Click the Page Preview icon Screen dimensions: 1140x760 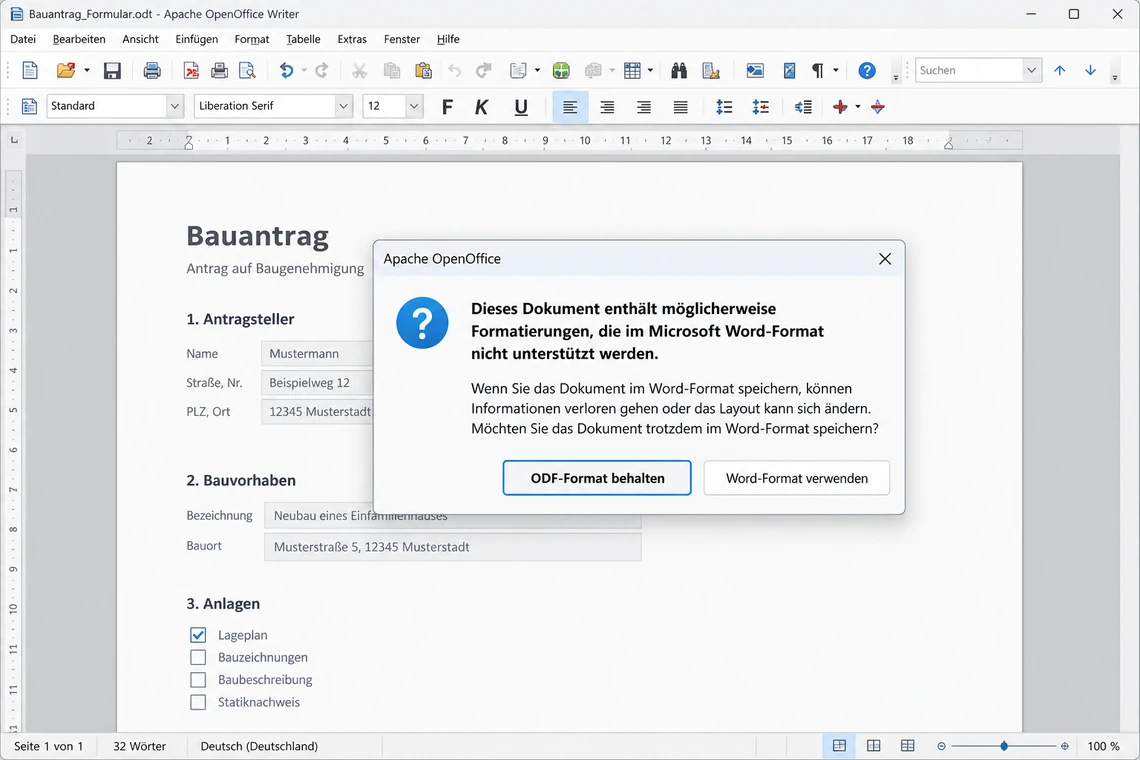coord(247,71)
